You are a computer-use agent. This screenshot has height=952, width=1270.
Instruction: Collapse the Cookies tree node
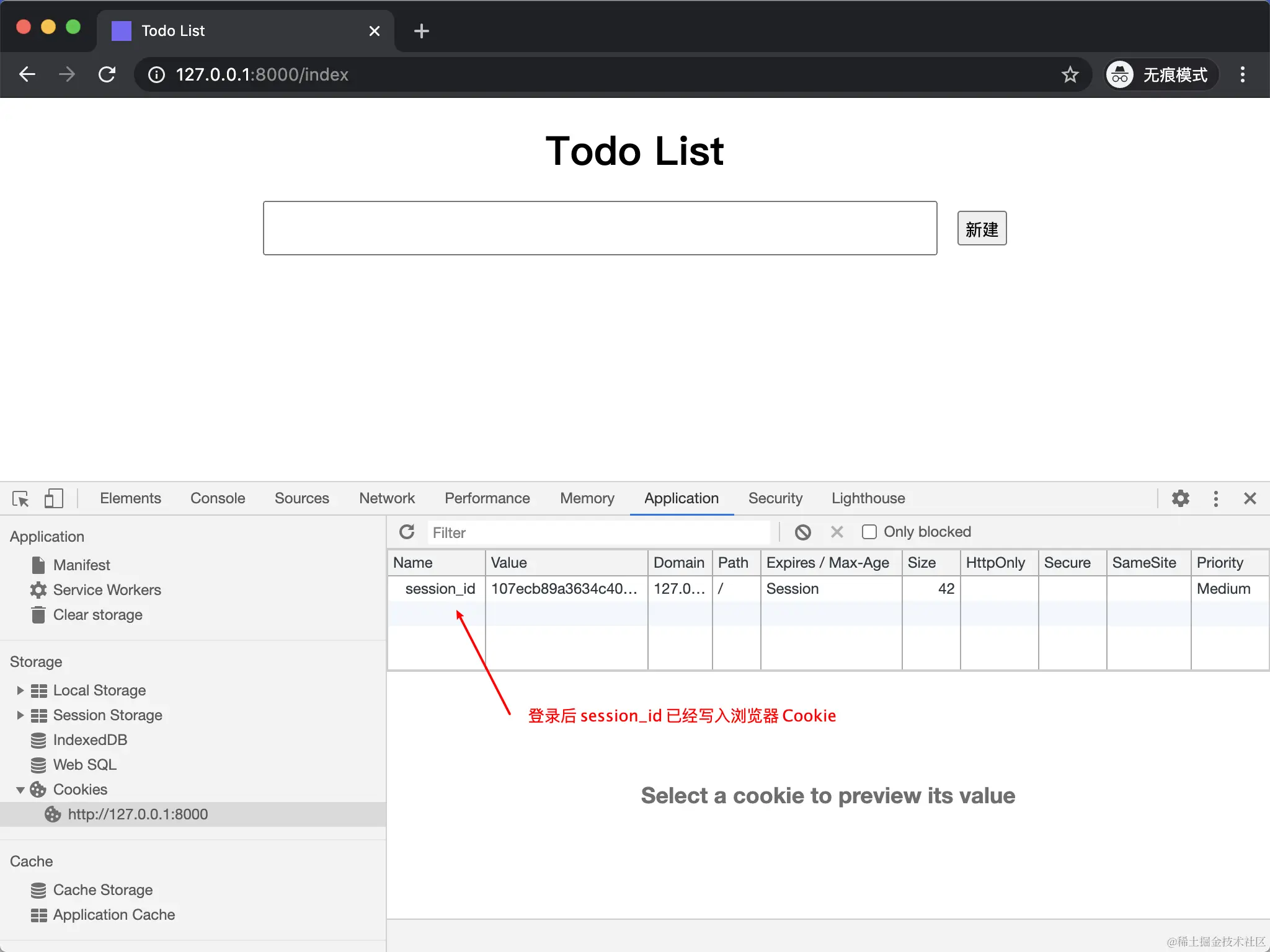tap(20, 790)
